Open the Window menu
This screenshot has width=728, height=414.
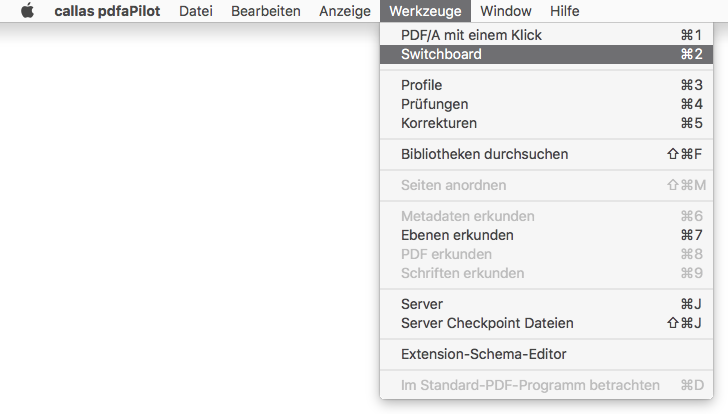coord(506,11)
